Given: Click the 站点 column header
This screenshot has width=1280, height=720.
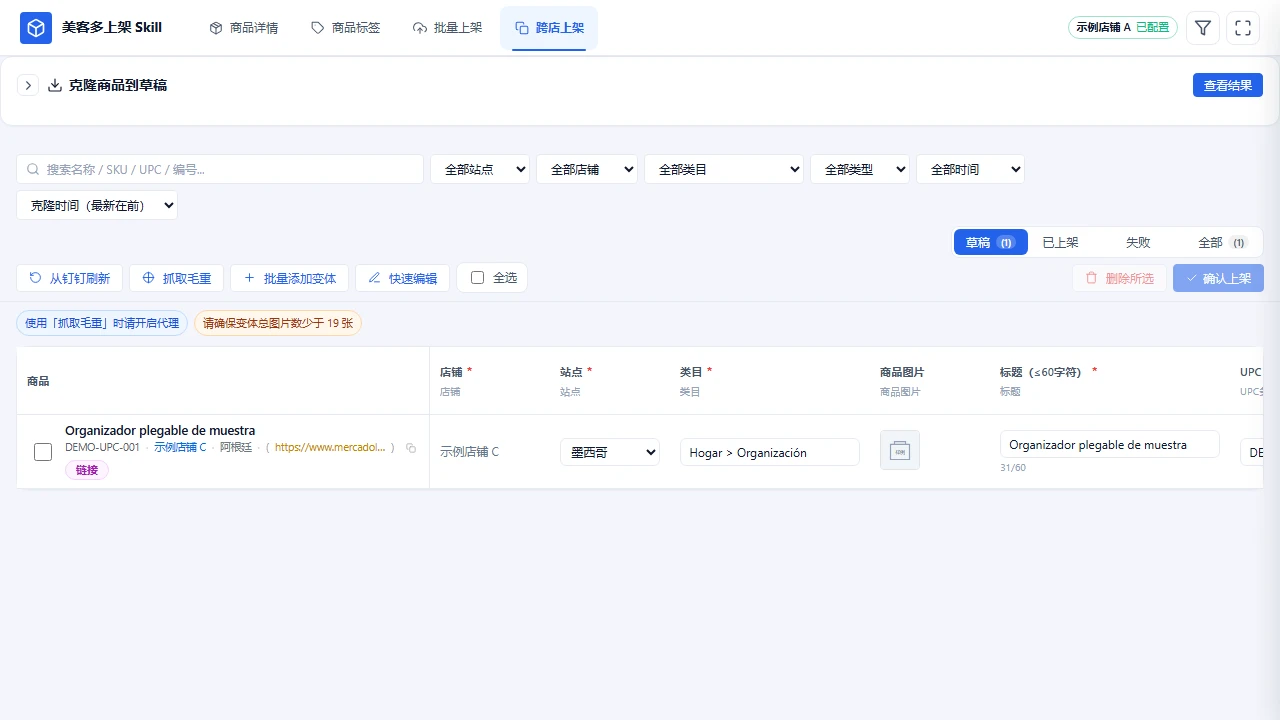Looking at the screenshot, I should coord(571,371).
